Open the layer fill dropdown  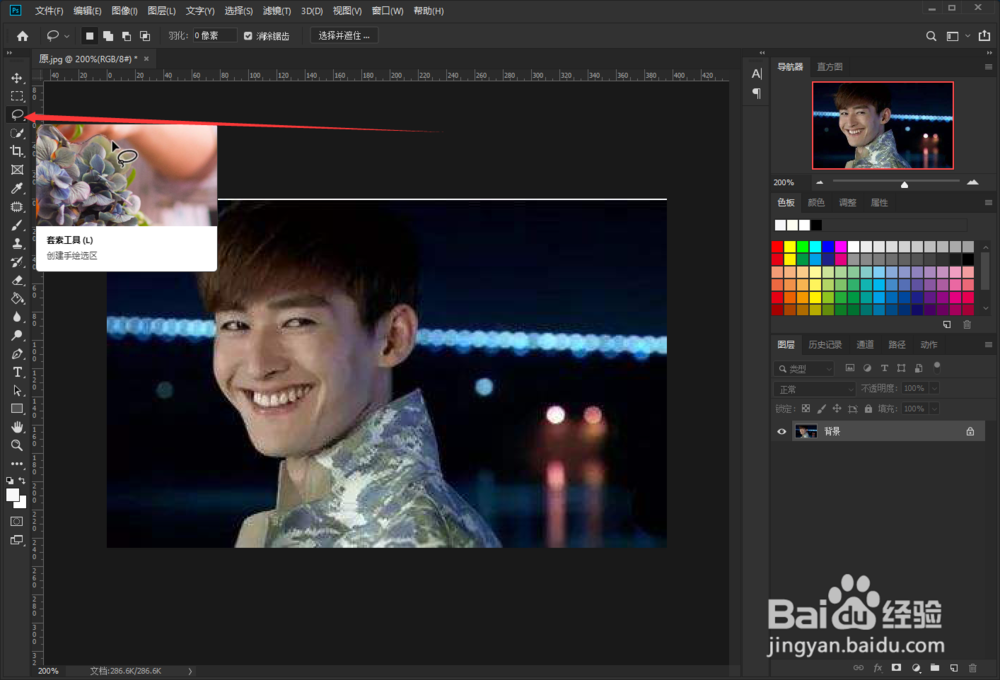pos(934,409)
